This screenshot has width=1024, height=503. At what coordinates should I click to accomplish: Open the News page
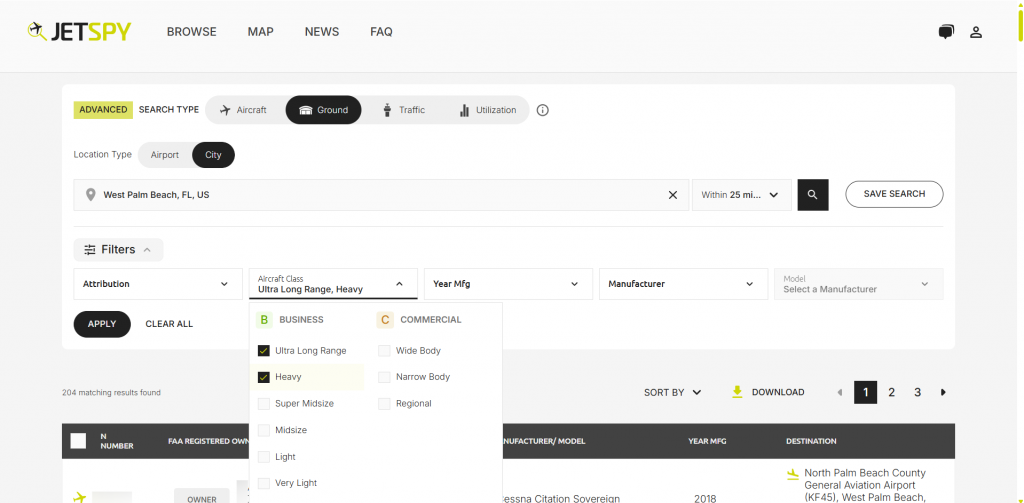(x=322, y=31)
